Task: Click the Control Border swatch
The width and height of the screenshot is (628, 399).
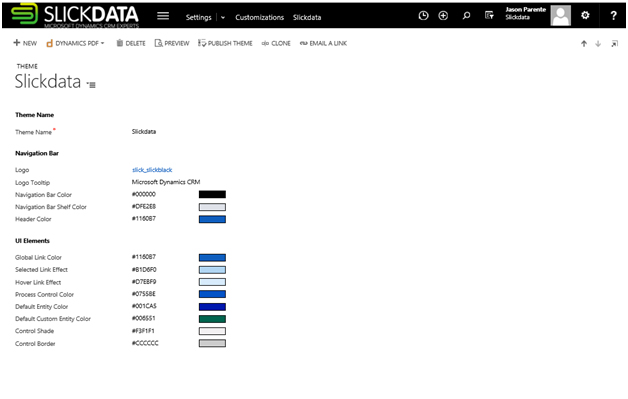Action: click(x=212, y=343)
